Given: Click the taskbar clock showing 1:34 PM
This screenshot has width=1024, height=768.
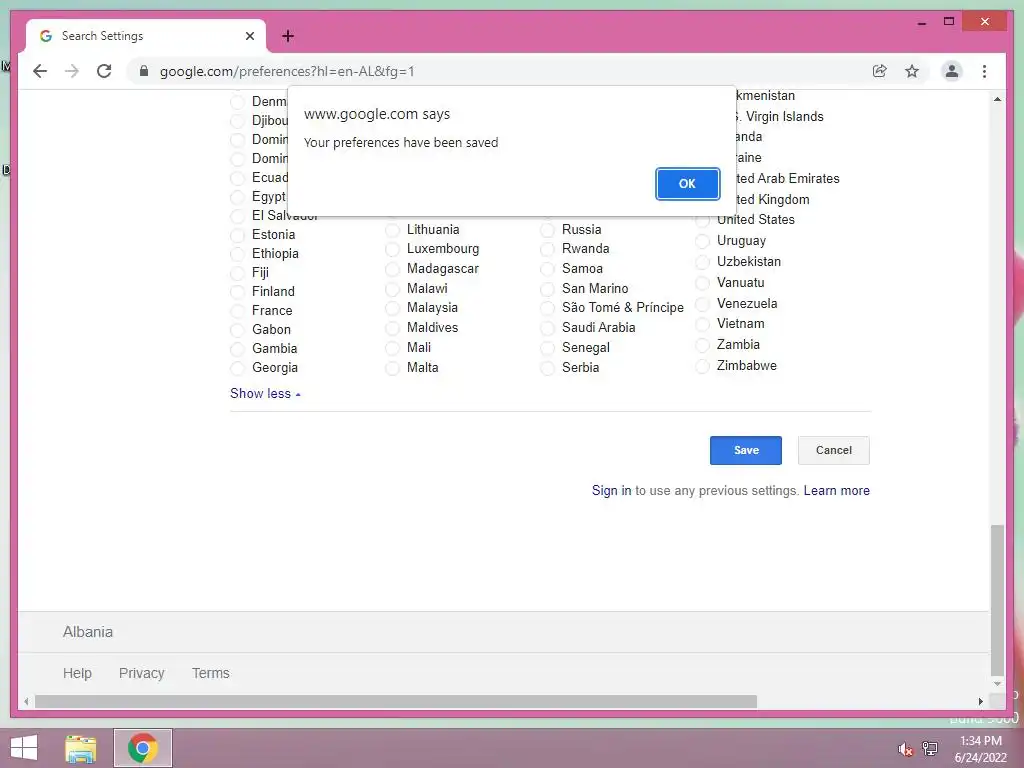Looking at the screenshot, I should tap(980, 749).
